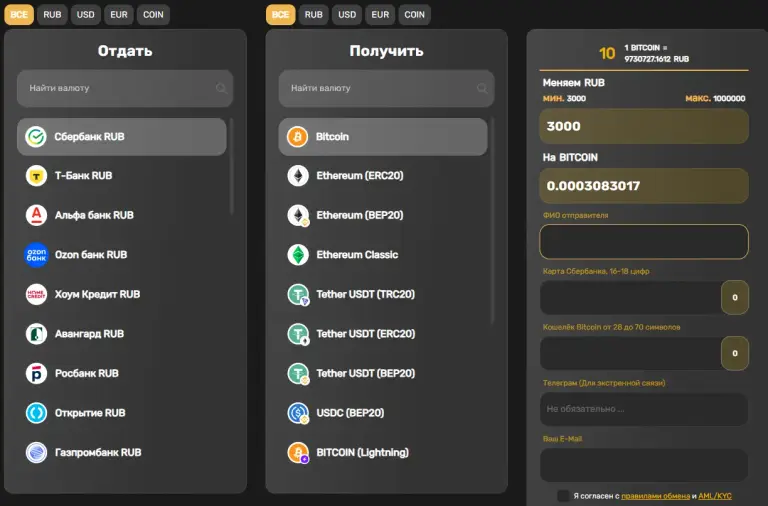Screen dimensions: 768x506
Task: Pick the Ethereum (ERC20) coin icon
Action: tap(298, 176)
